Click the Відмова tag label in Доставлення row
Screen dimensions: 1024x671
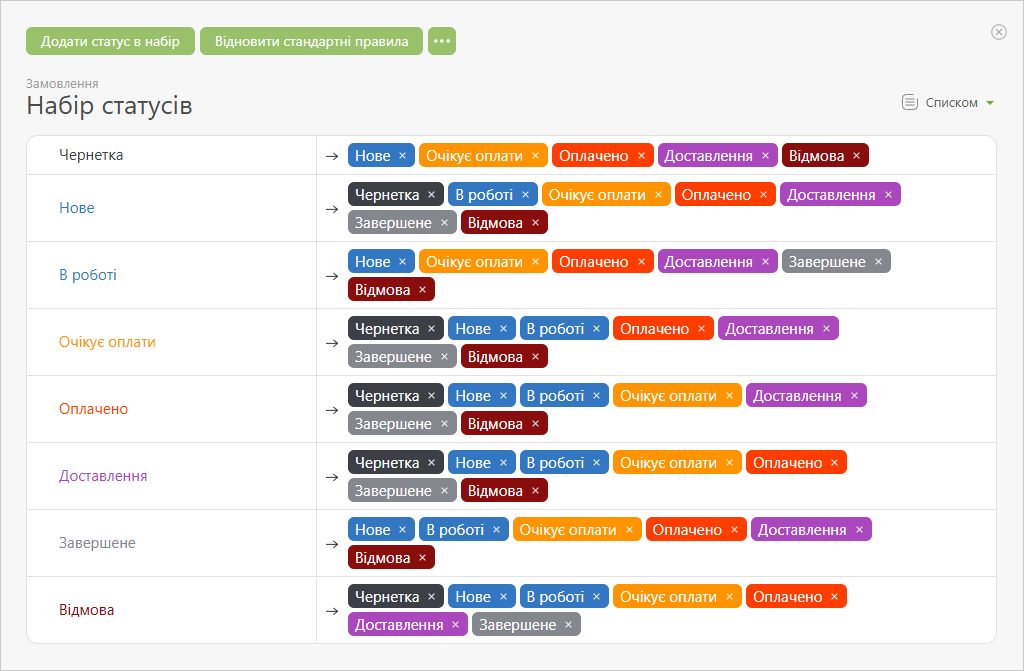[495, 491]
